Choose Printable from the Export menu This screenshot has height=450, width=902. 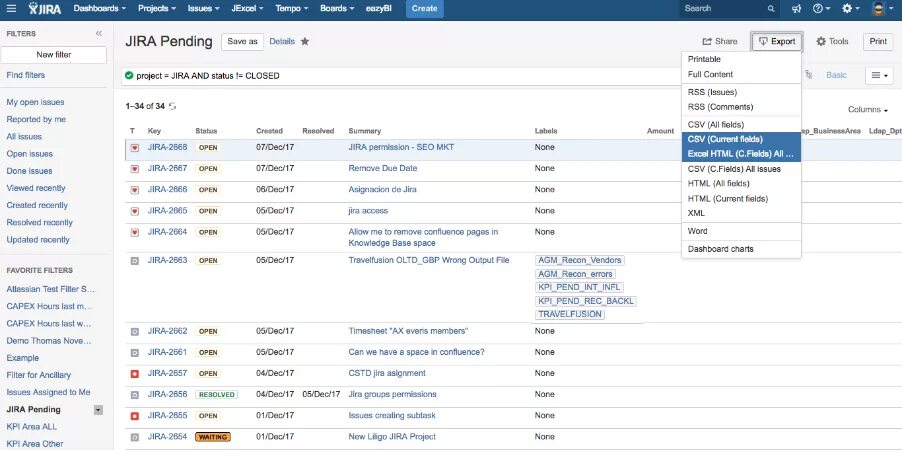741,59
